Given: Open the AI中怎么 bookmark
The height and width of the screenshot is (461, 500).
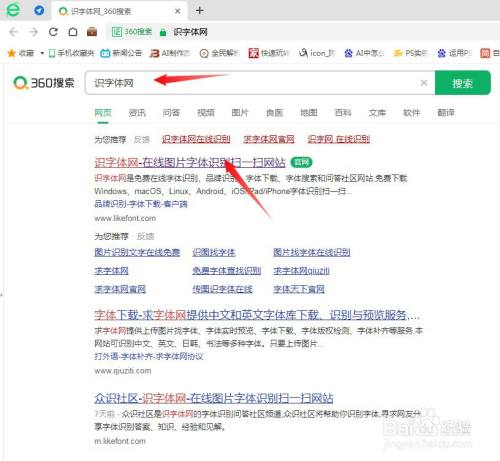Looking at the screenshot, I should (364, 53).
